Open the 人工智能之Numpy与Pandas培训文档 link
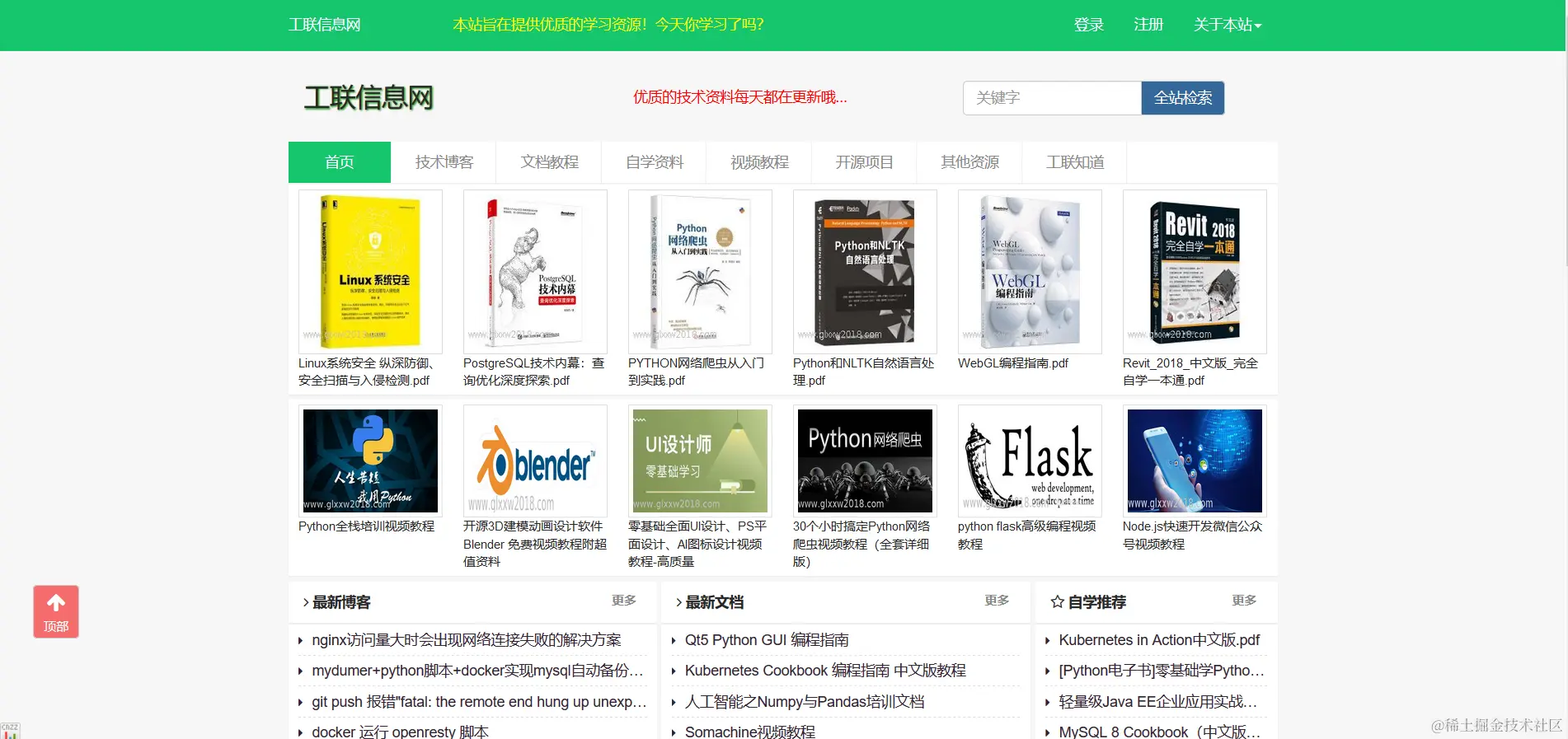Screen dimensions: 1568x739 click(x=805, y=702)
